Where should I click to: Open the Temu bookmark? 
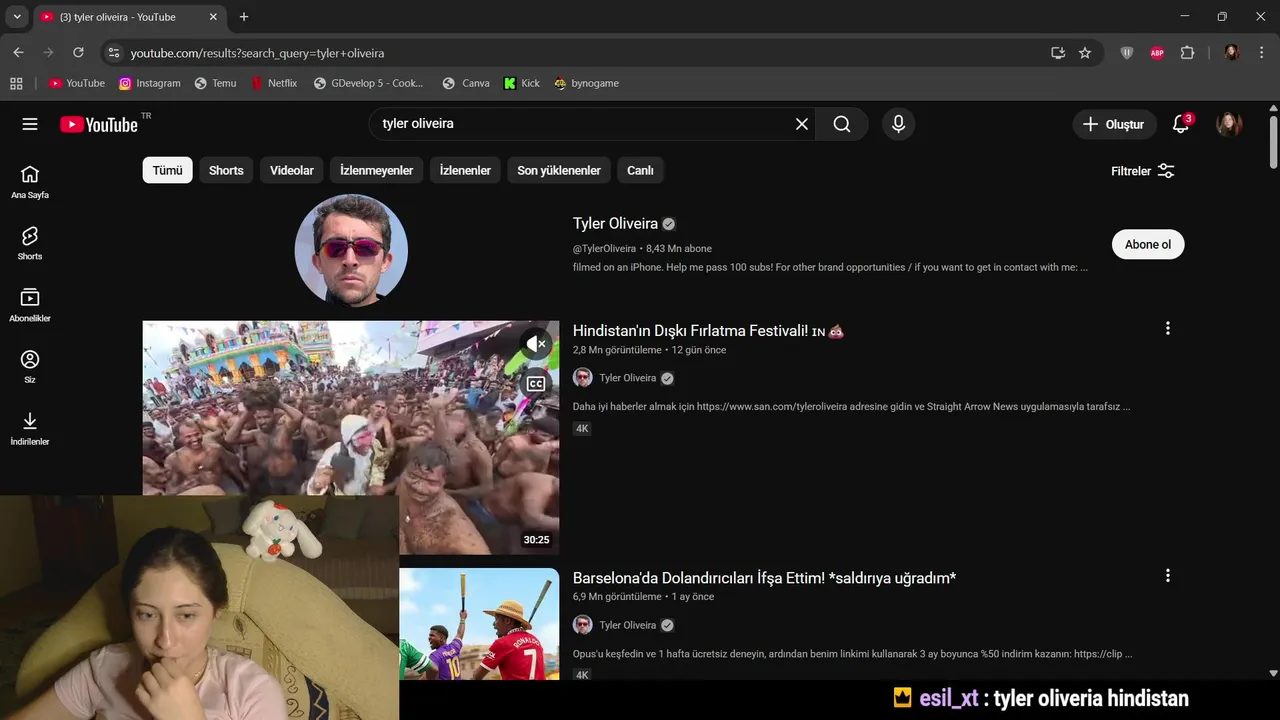click(215, 83)
